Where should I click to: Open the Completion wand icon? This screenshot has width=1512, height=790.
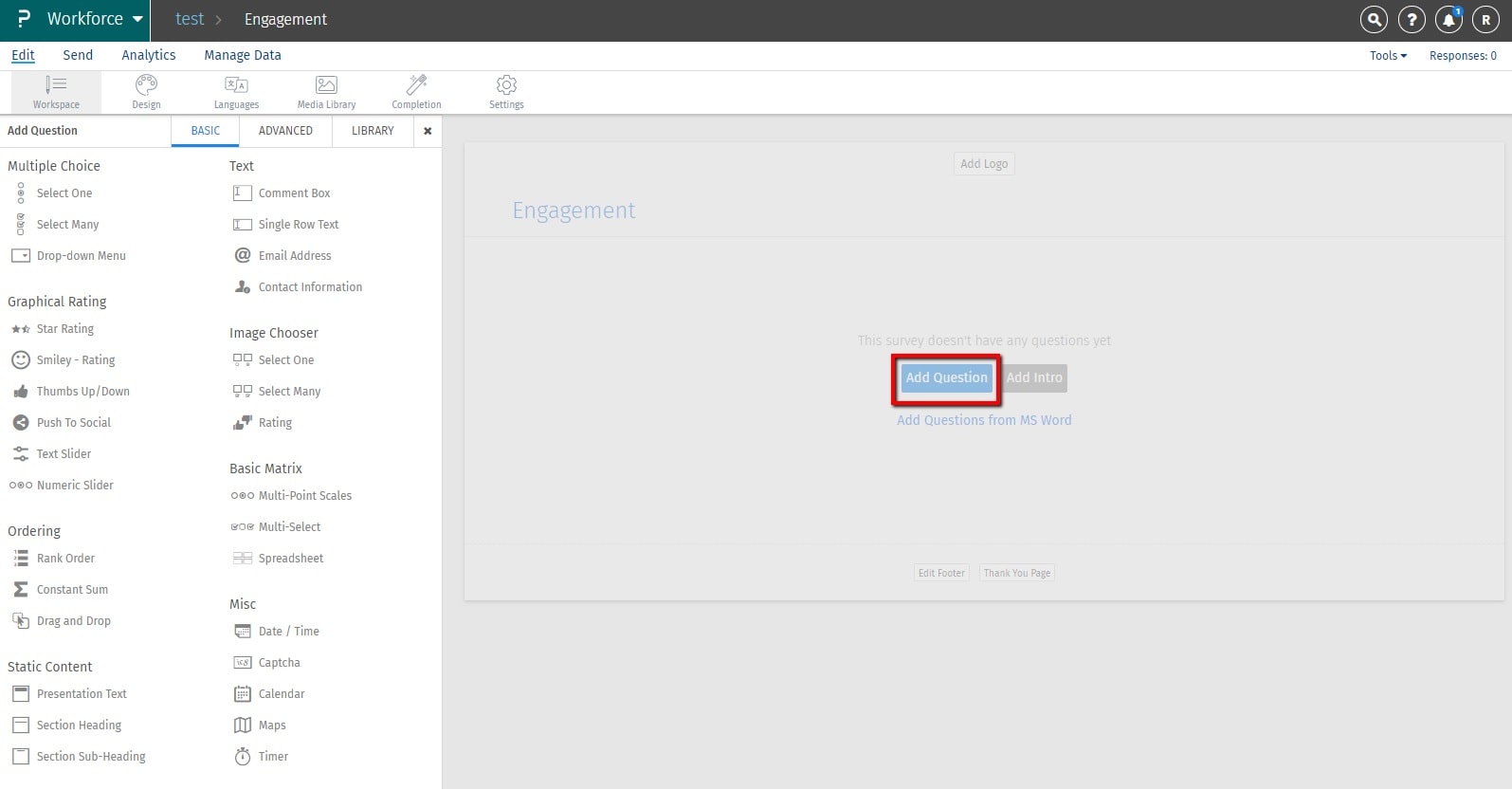tap(416, 92)
